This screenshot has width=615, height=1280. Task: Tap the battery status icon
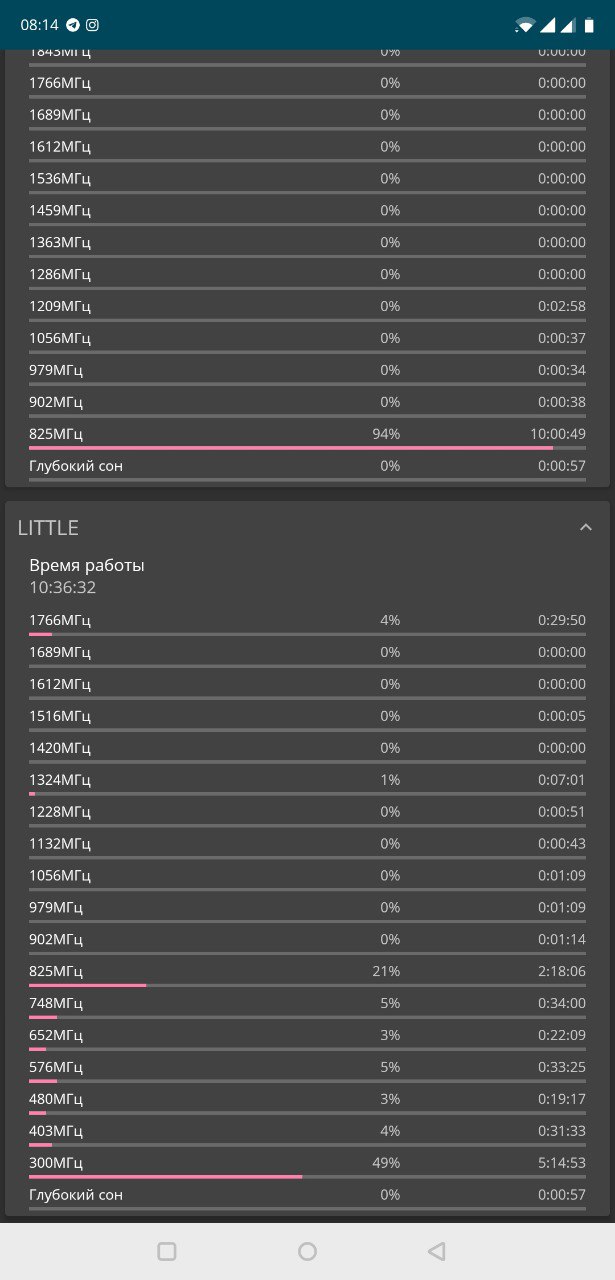(590, 25)
